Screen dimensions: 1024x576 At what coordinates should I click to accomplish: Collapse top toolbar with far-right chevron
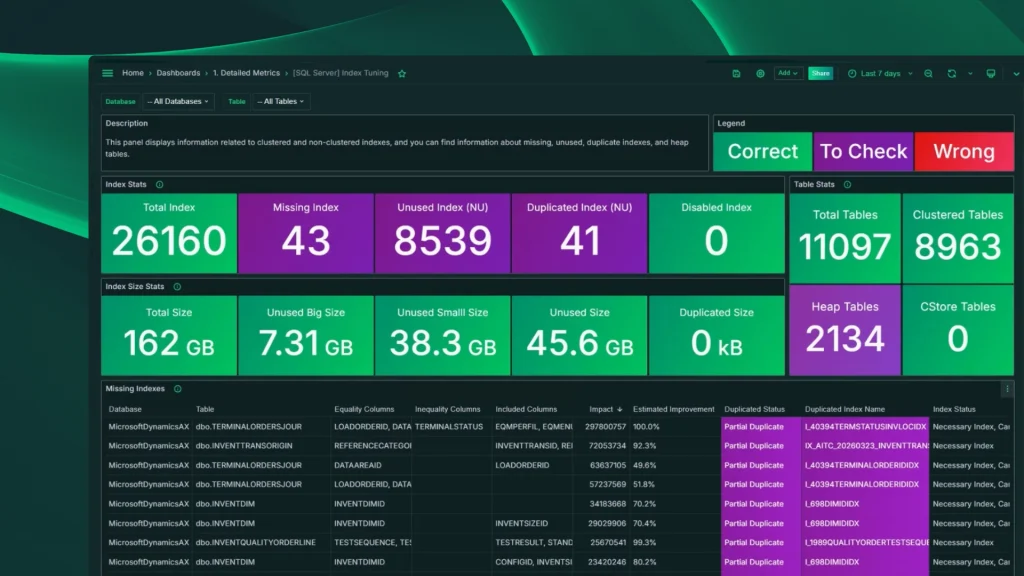click(1016, 74)
